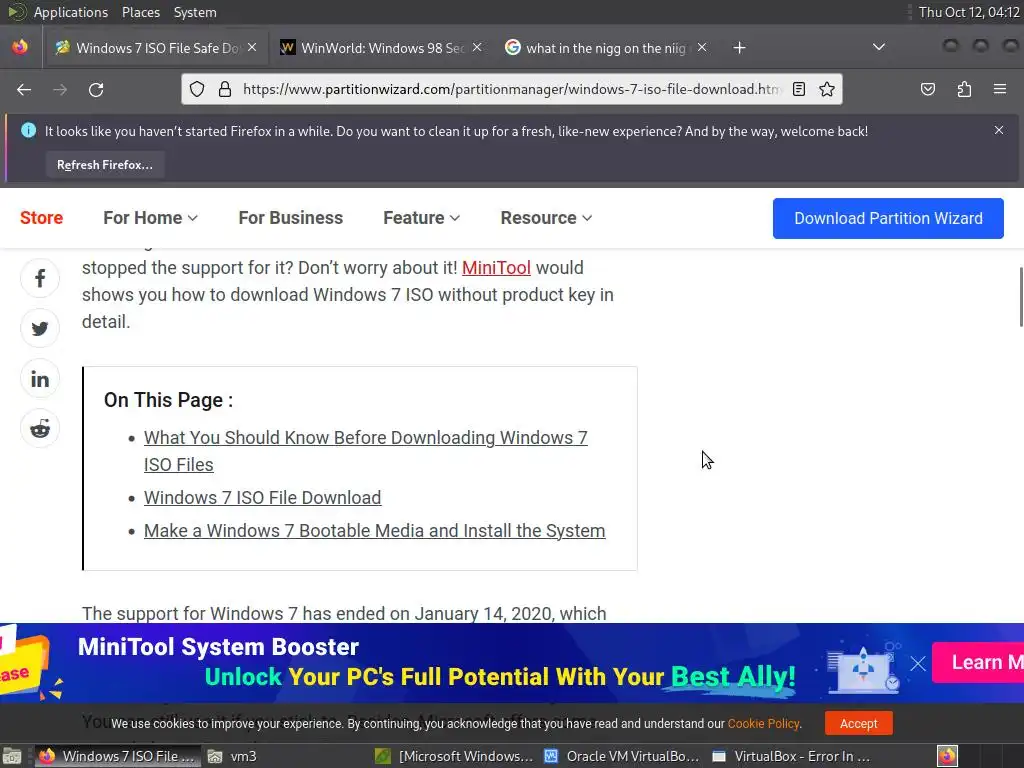Image resolution: width=1024 pixels, height=768 pixels.
Task: Click the Firefox logo in tab bar
Action: pos(20,48)
